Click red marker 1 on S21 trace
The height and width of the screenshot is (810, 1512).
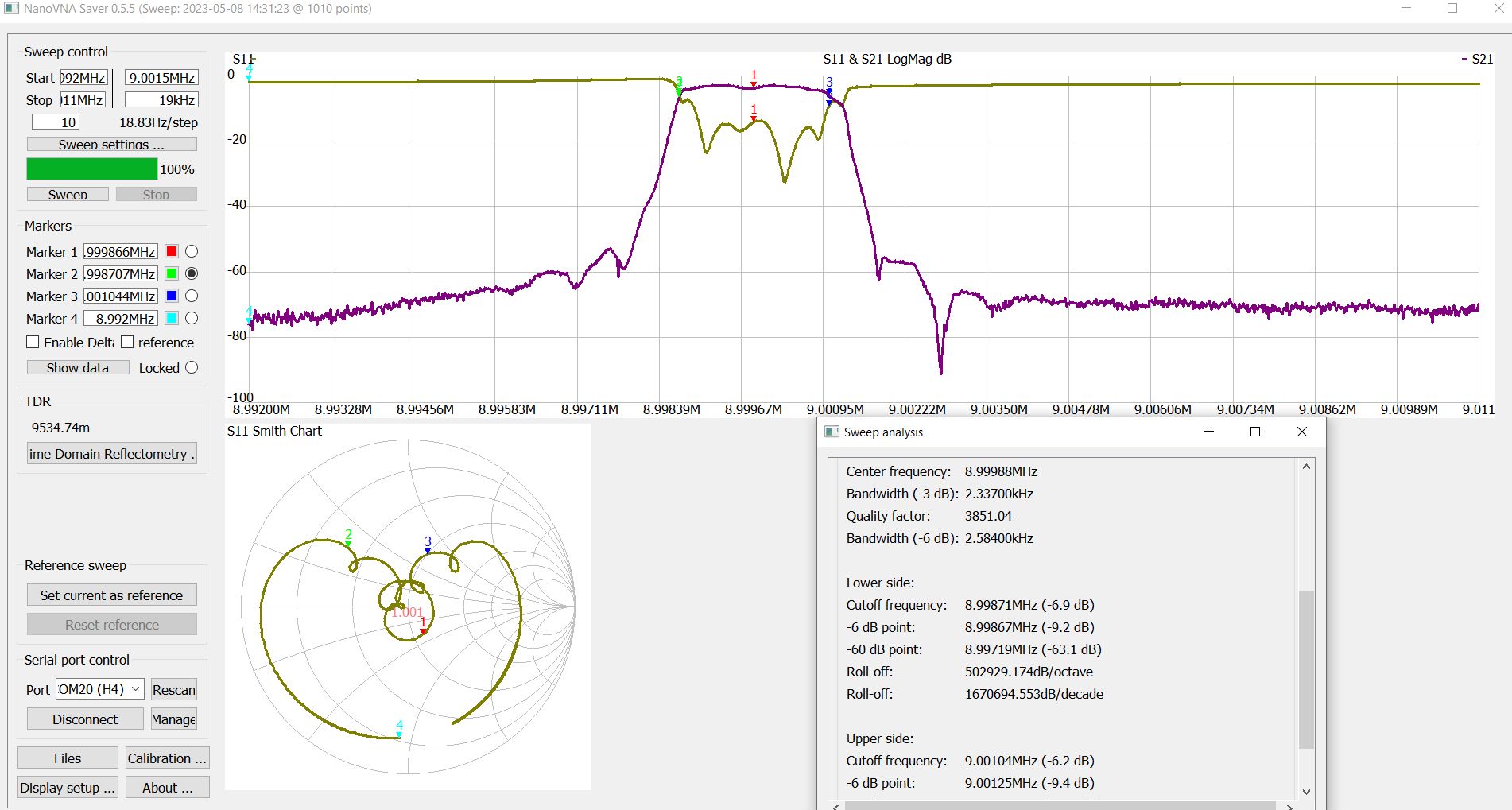(754, 83)
